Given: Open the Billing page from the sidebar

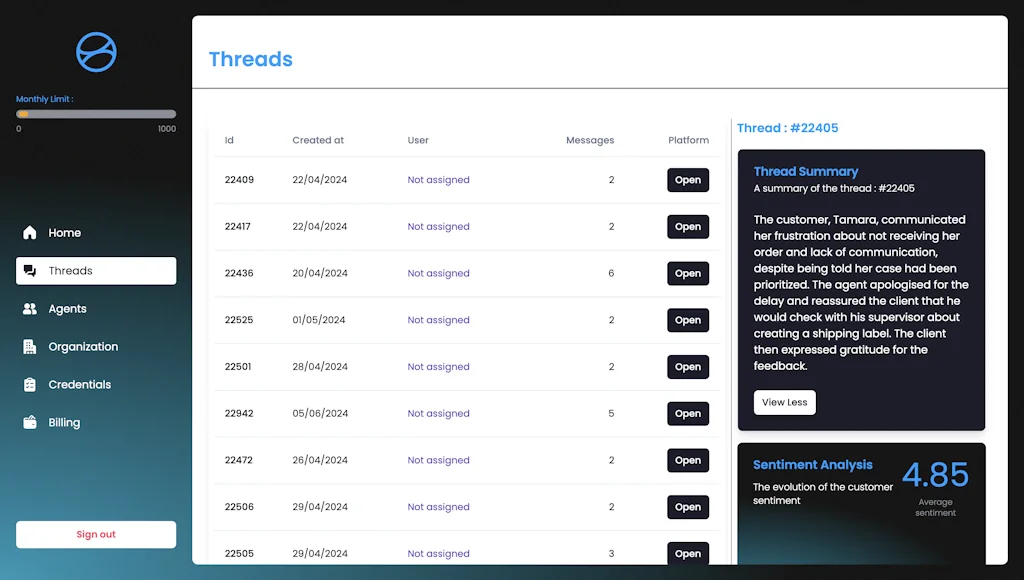Looking at the screenshot, I should coord(63,422).
